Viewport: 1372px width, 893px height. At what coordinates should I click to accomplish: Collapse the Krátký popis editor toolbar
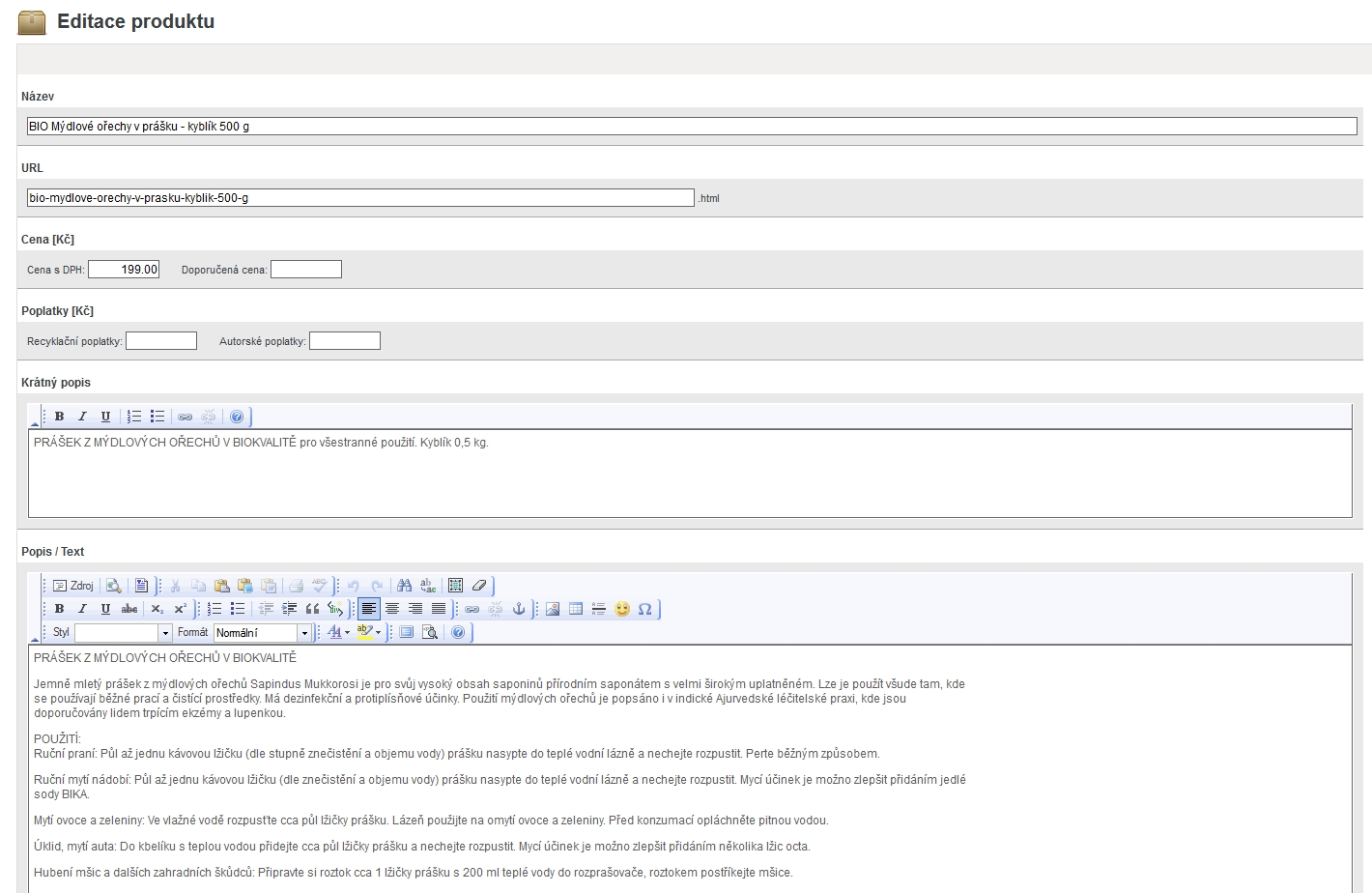35,423
